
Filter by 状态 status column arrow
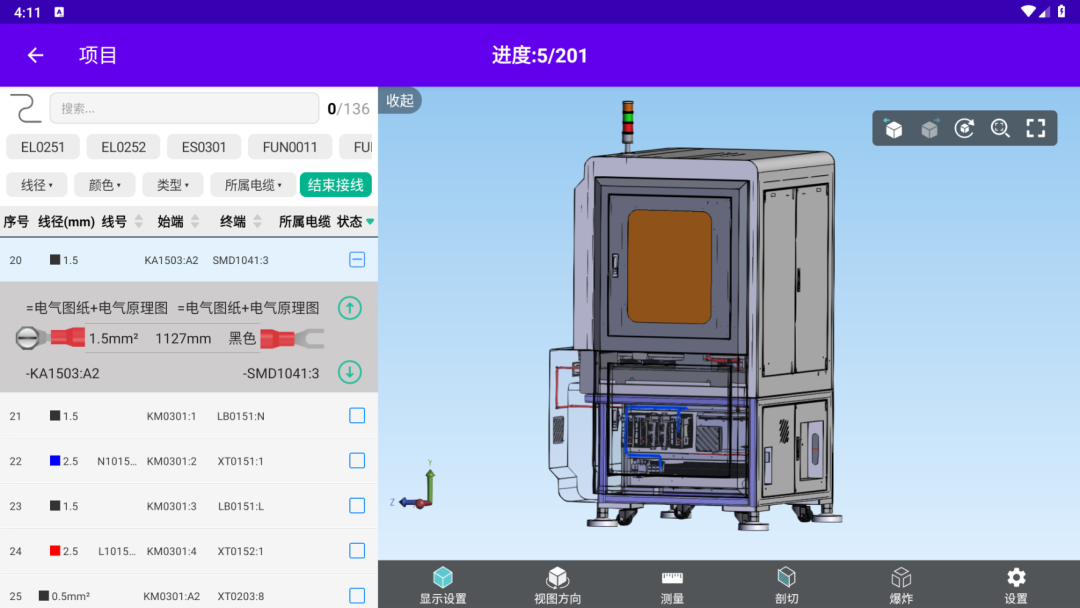(370, 222)
